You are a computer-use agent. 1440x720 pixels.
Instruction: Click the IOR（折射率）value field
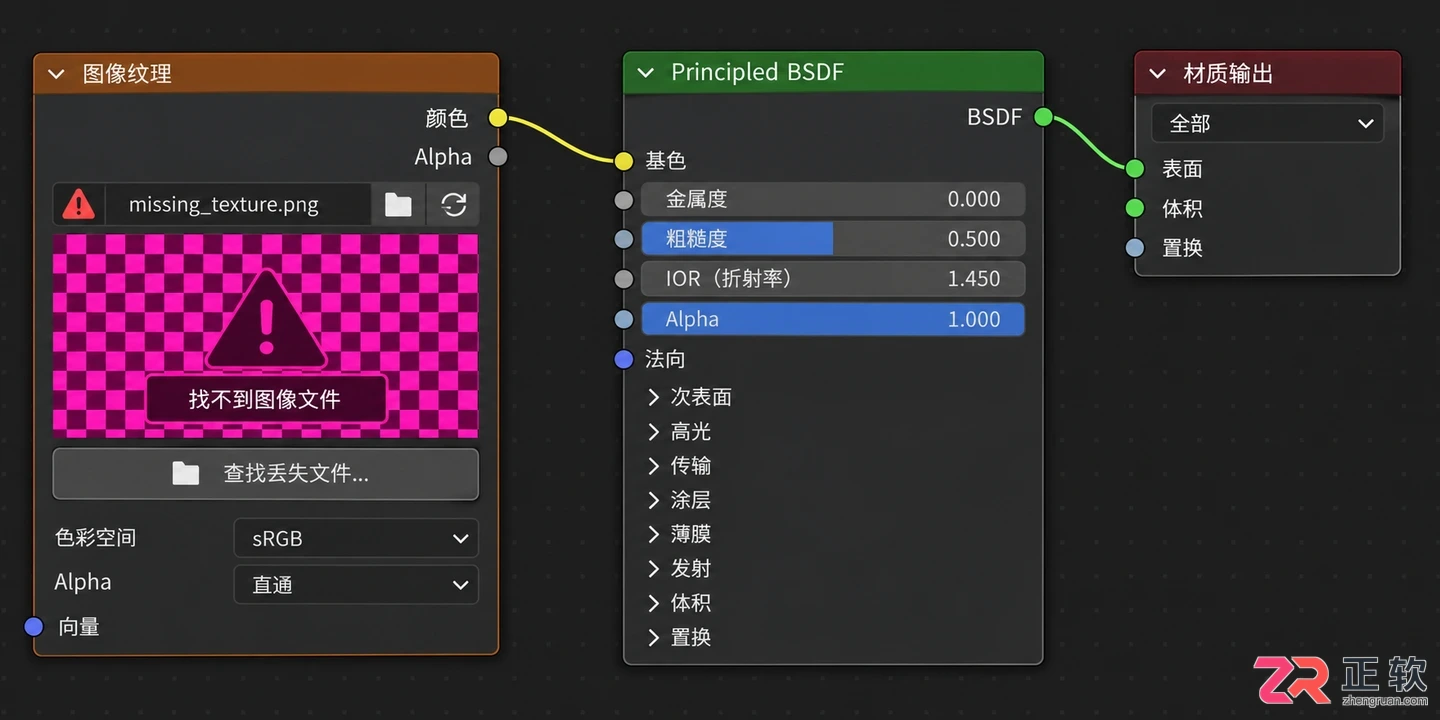pyautogui.click(x=833, y=279)
